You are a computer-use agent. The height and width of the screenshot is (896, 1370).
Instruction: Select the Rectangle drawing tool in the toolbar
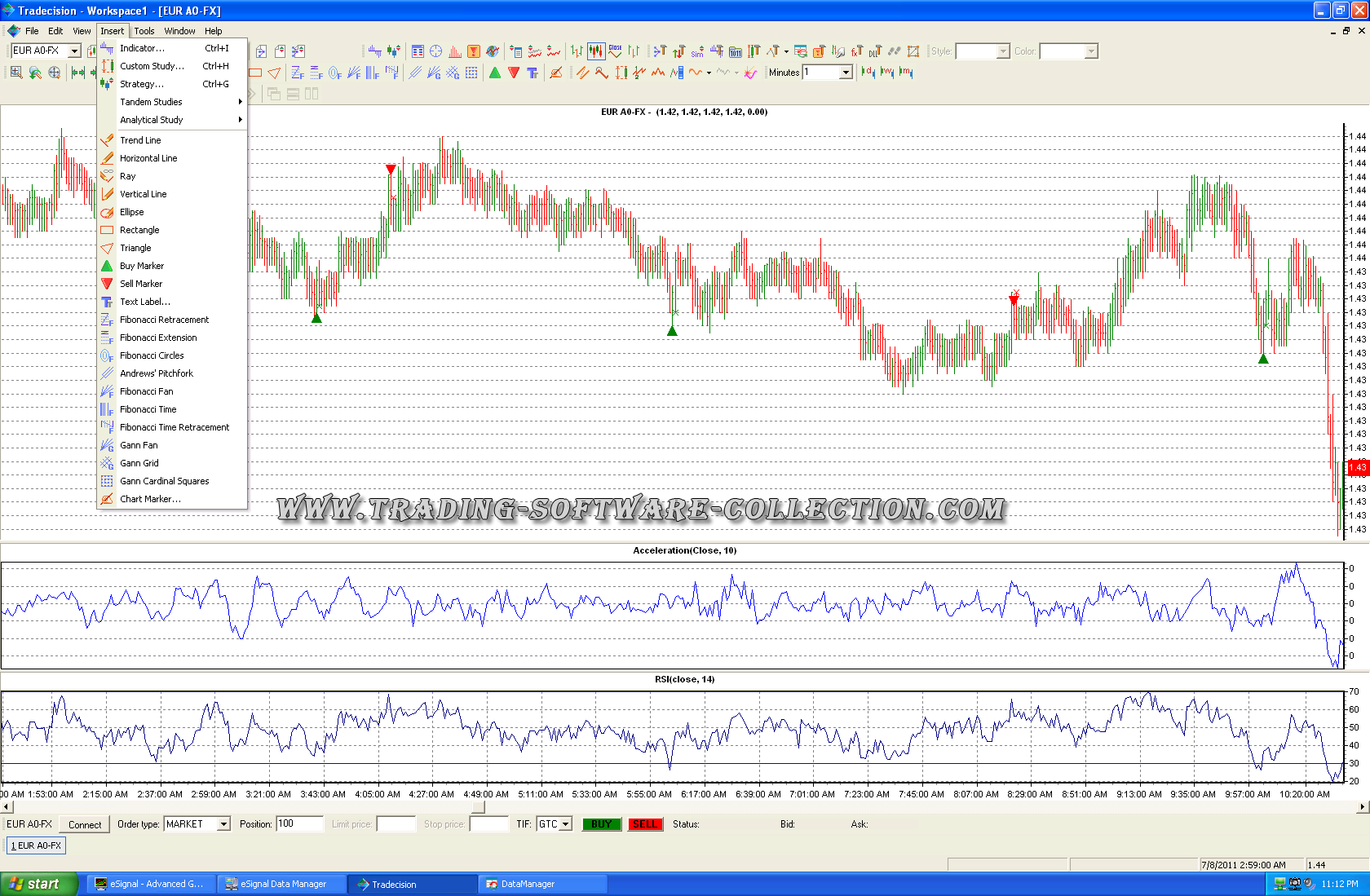click(255, 73)
